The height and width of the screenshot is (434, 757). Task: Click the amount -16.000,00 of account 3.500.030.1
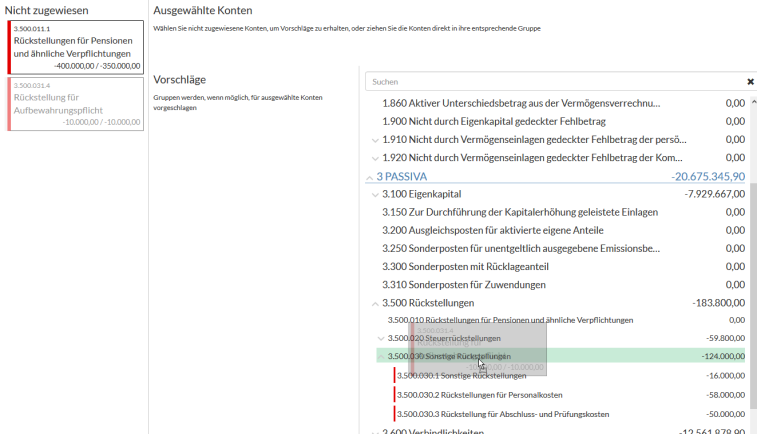(x=725, y=376)
